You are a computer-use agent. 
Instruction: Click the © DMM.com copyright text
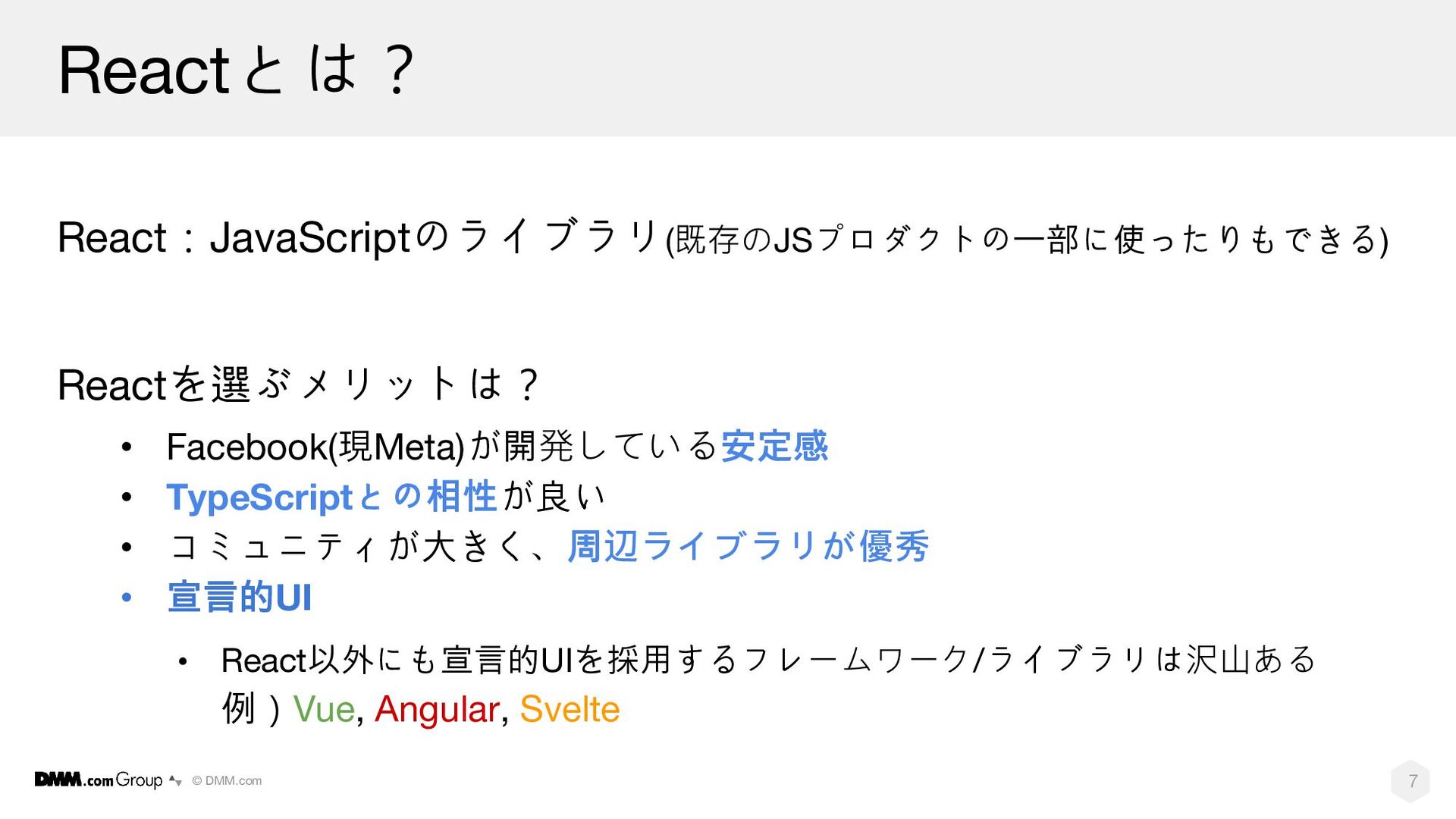coord(227,780)
